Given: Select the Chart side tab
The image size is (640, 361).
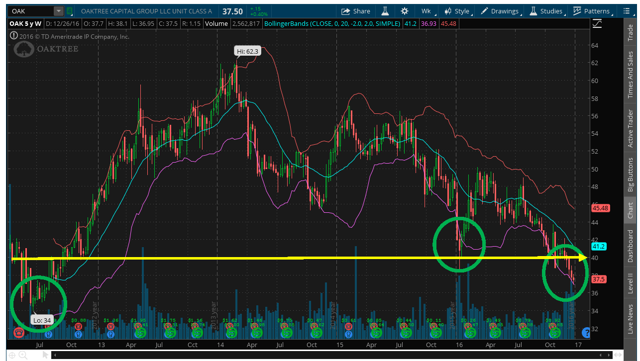Looking at the screenshot, I should tap(631, 211).
